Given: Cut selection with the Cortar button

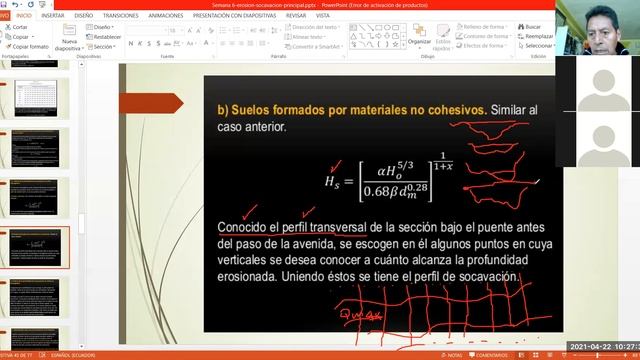Looking at the screenshot, I should click(16, 27).
